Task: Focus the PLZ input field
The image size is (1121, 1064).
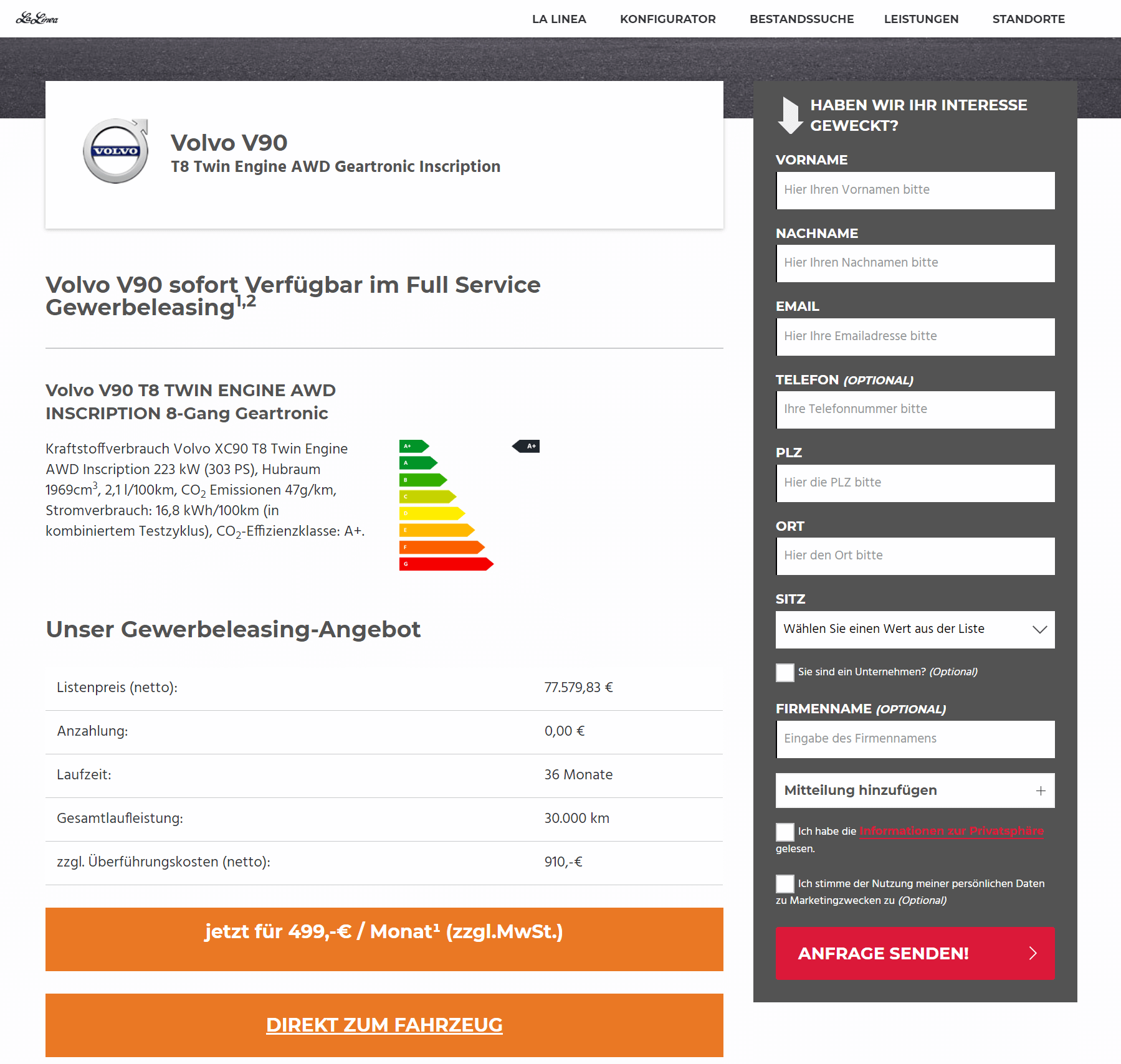Action: point(915,483)
